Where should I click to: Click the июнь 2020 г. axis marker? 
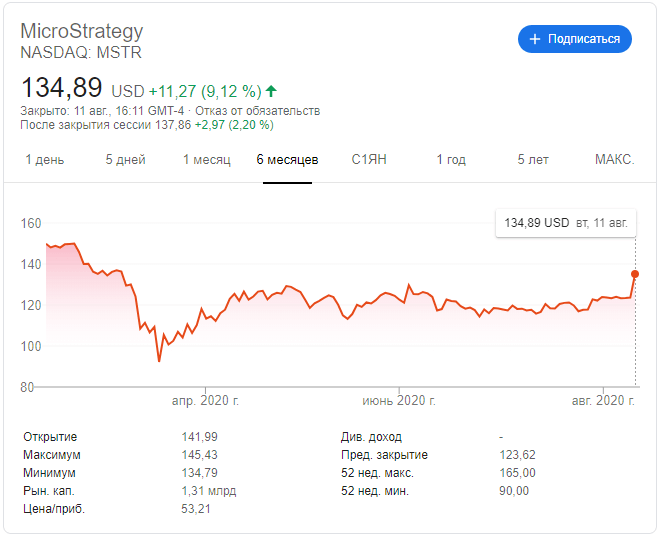pos(399,400)
